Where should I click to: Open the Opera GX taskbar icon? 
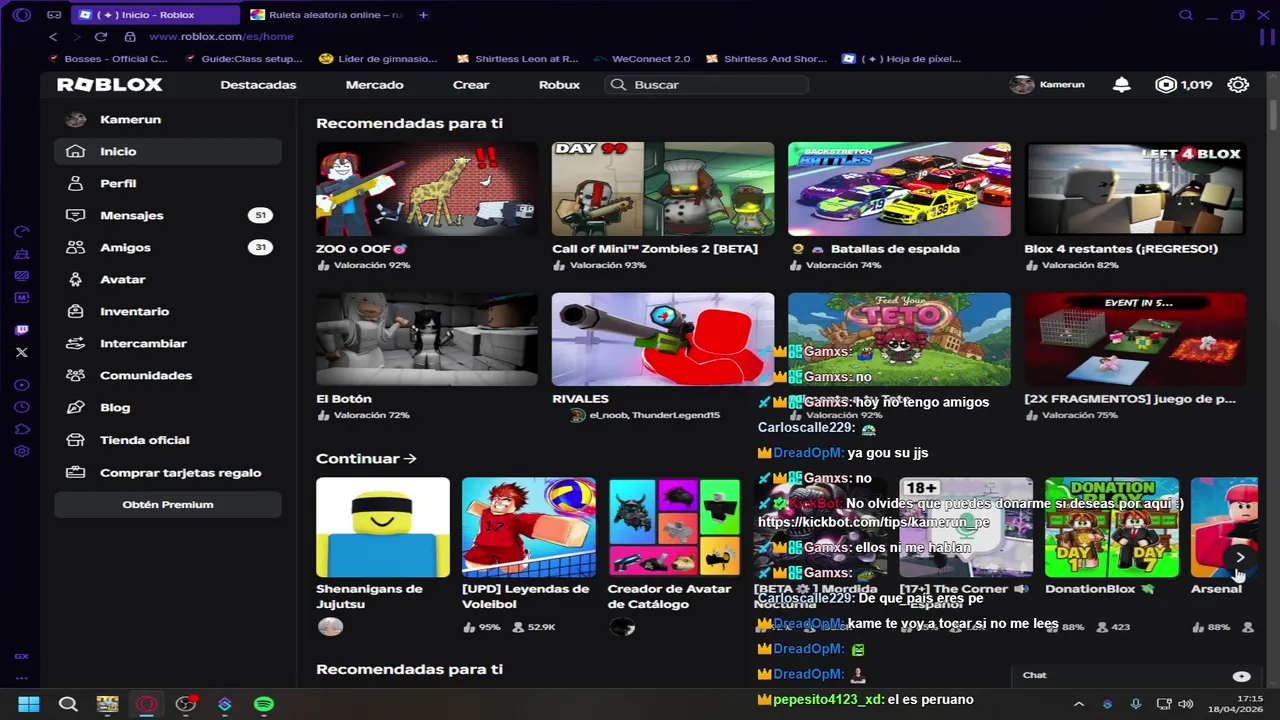(147, 704)
